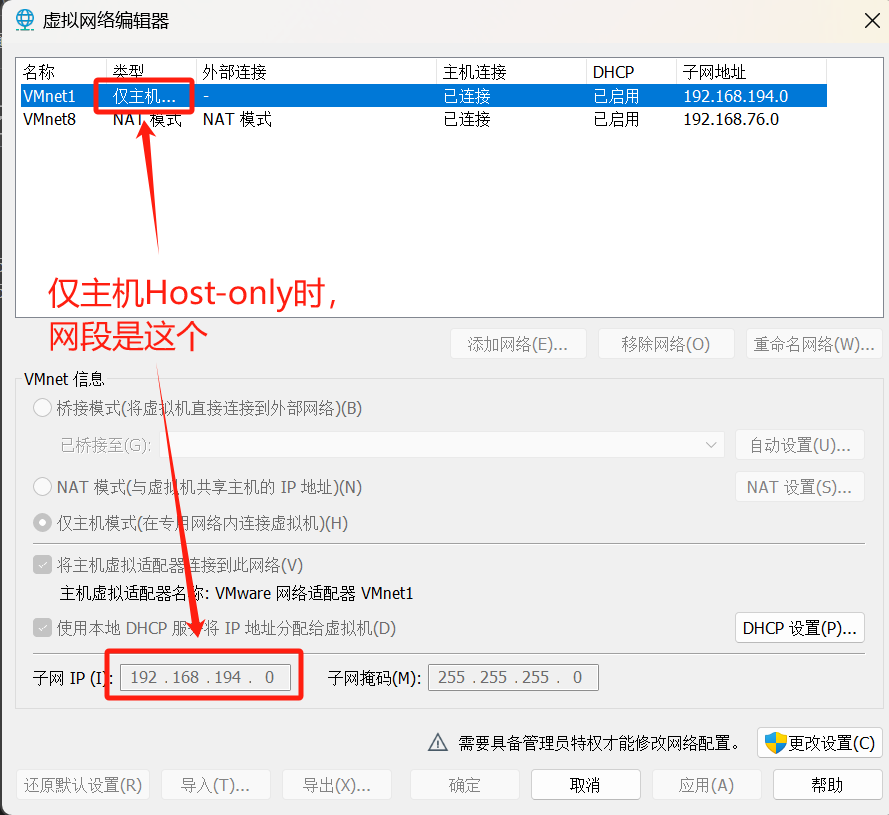The image size is (889, 815).
Task: Click the 主机连接 column header
Action: (511, 71)
